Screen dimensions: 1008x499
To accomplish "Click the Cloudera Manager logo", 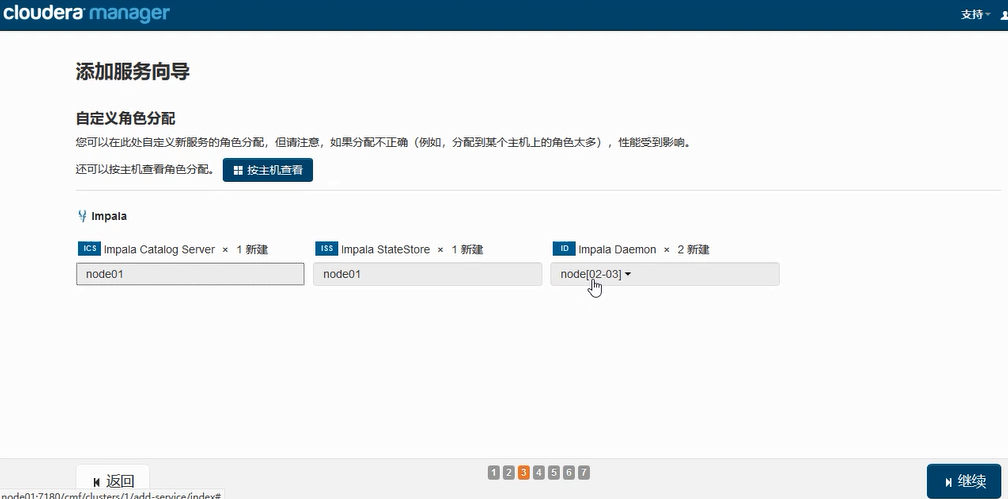I will [x=86, y=13].
